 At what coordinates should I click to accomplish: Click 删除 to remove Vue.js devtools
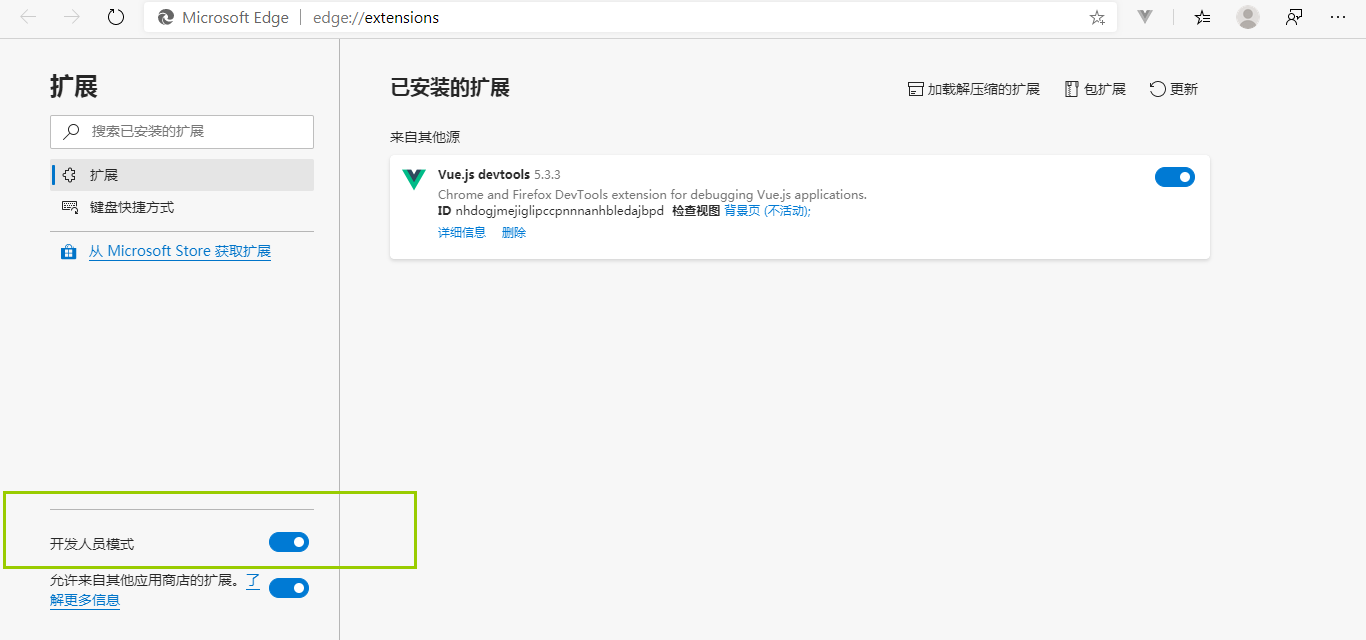tap(514, 232)
